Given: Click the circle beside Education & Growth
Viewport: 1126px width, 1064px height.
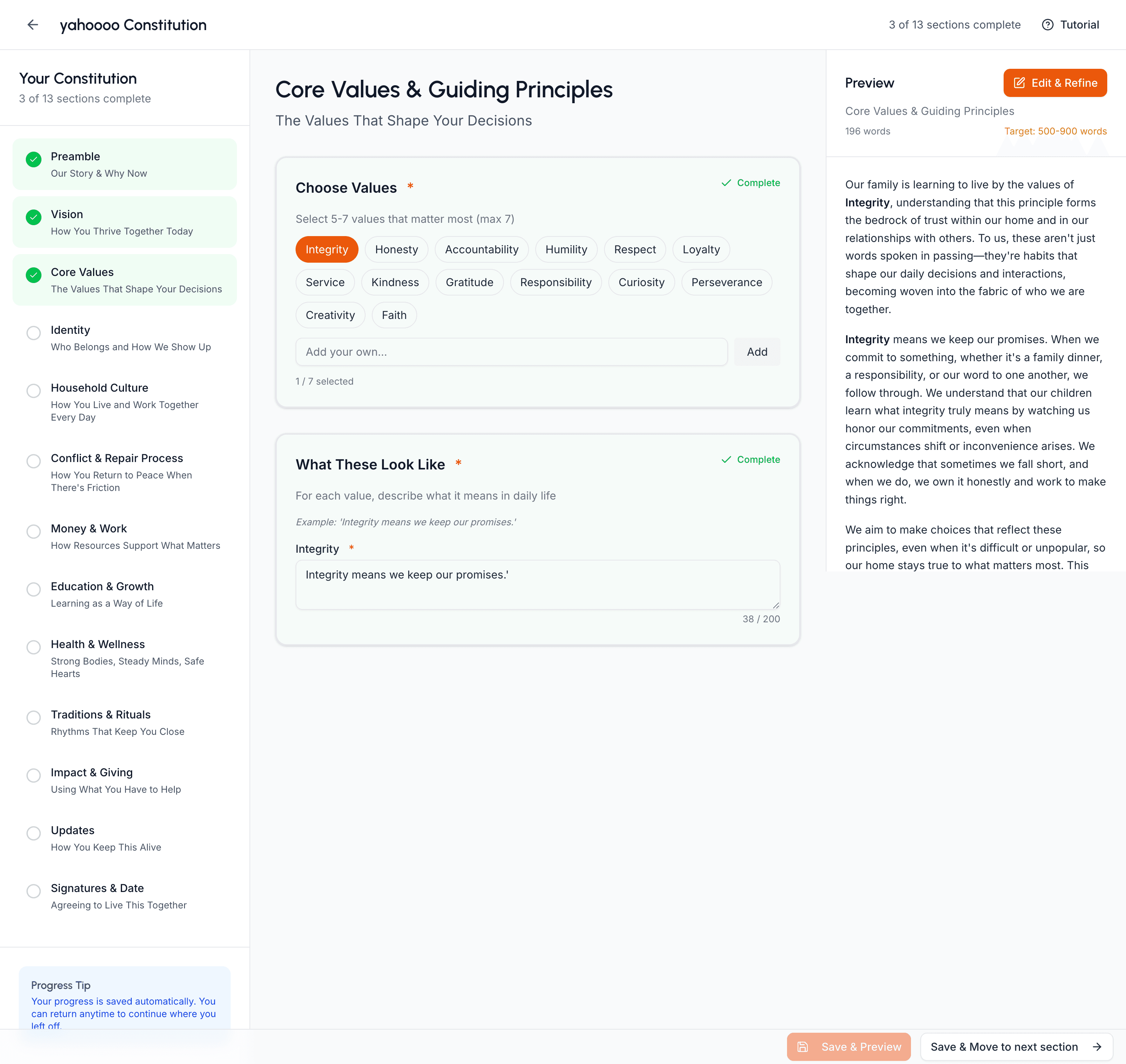Looking at the screenshot, I should [34, 589].
